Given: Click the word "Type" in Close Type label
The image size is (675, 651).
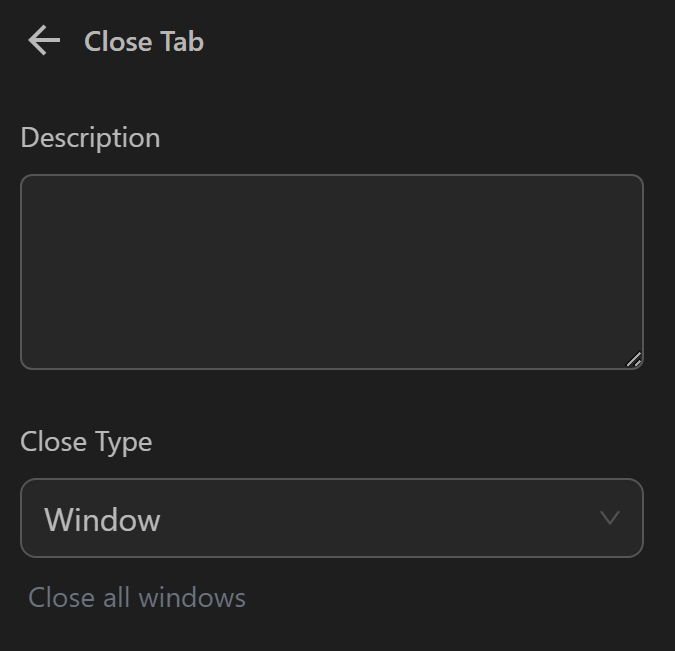Looking at the screenshot, I should coord(123,442).
